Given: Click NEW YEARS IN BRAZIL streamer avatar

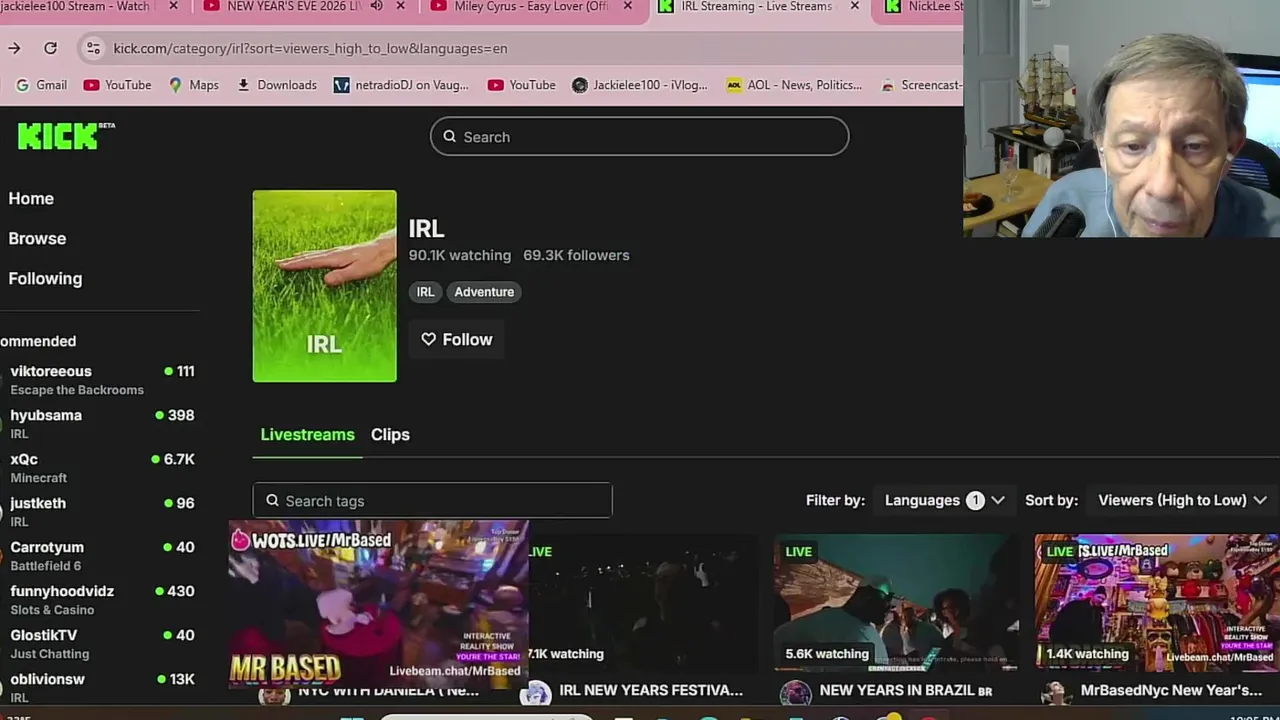Looking at the screenshot, I should click(x=795, y=693).
